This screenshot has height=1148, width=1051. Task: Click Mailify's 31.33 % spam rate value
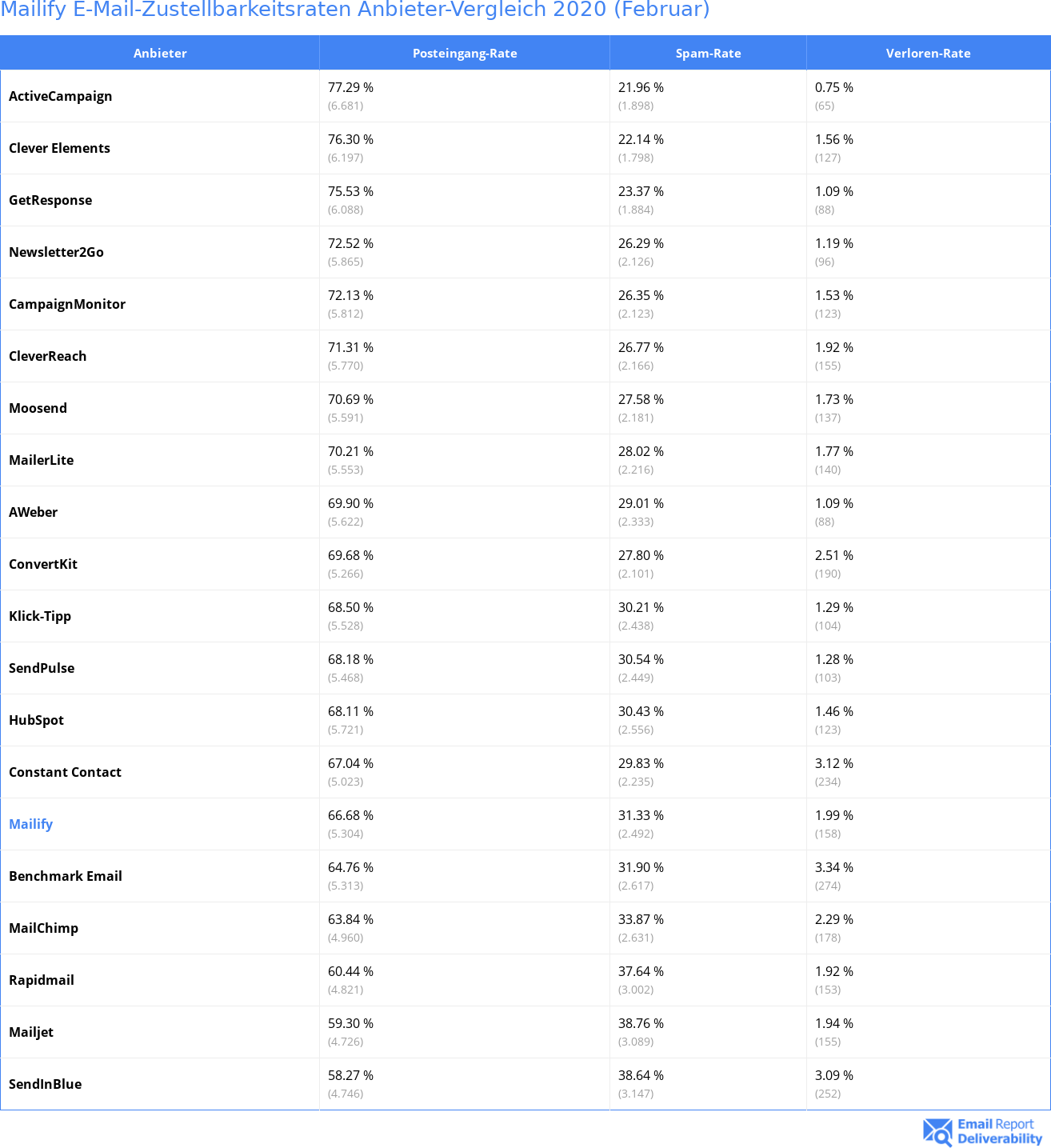[x=641, y=815]
